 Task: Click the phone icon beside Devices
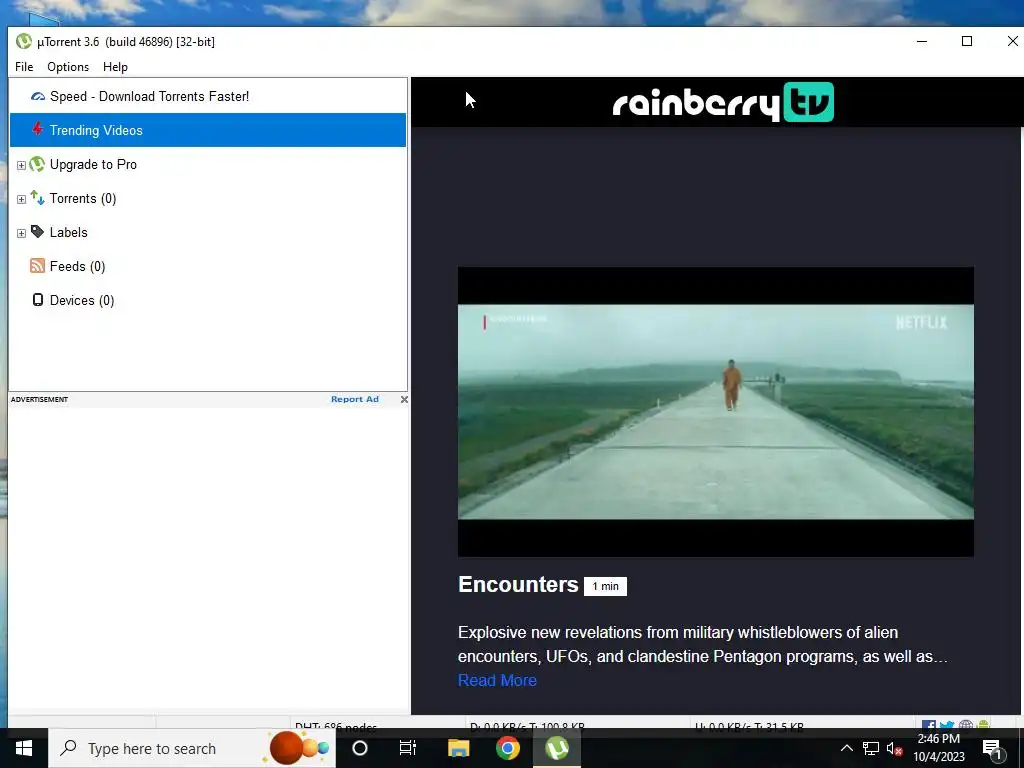38,300
